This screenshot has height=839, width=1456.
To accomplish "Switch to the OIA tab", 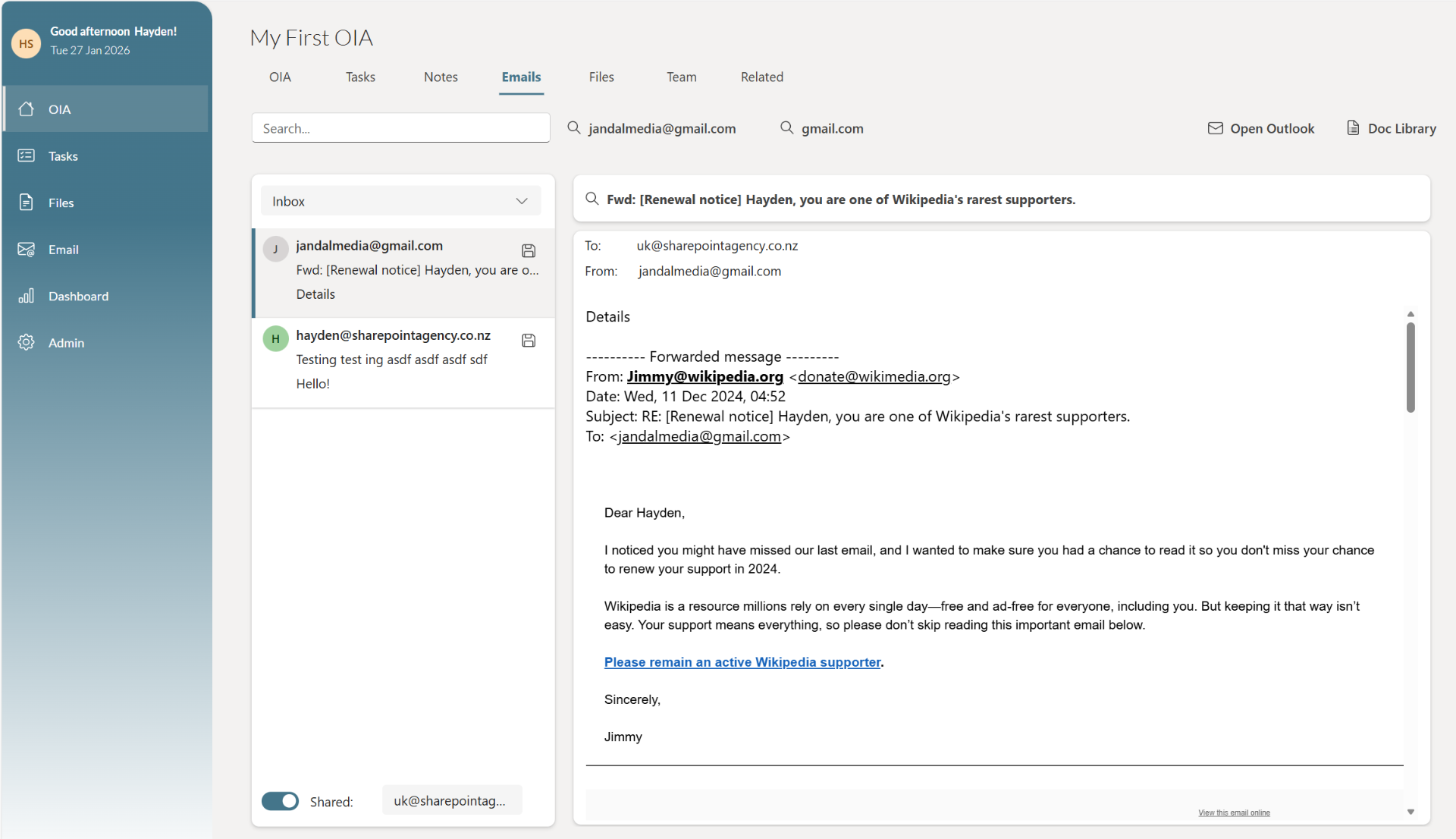I will pyautogui.click(x=280, y=77).
